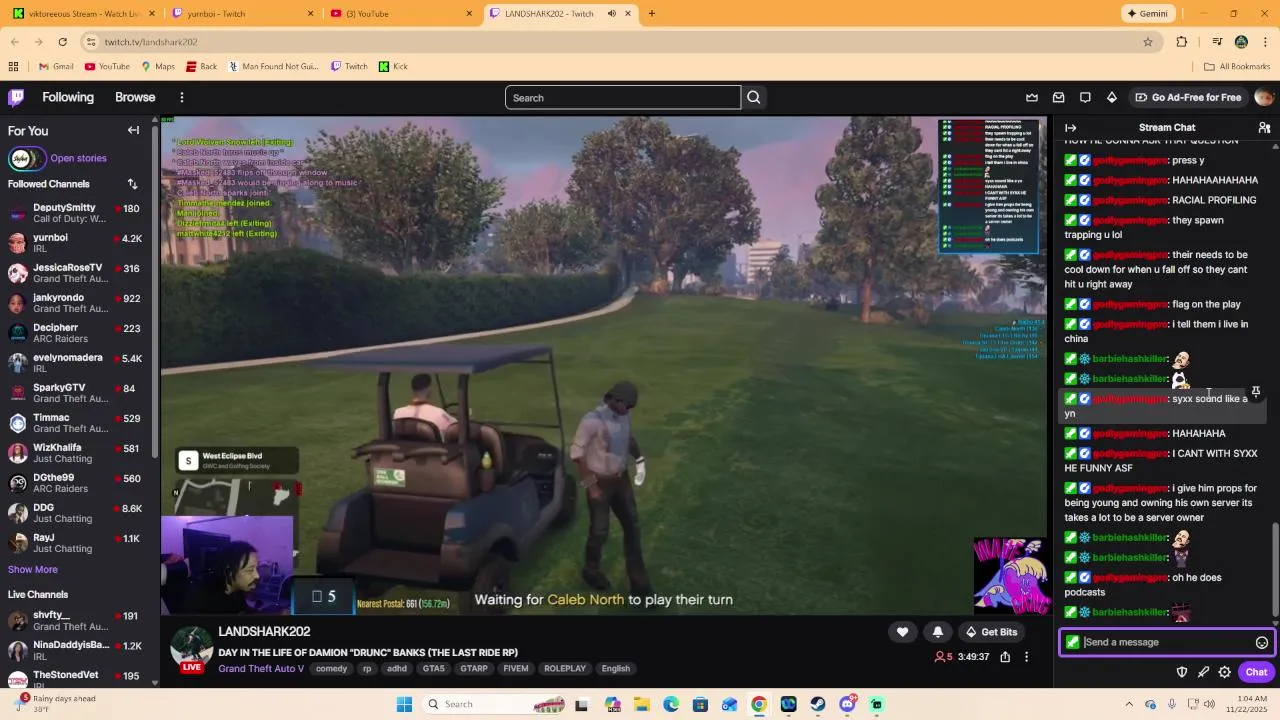Viewport: 1280px width, 720px height.
Task: Click the search magnifier button
Action: click(x=754, y=97)
